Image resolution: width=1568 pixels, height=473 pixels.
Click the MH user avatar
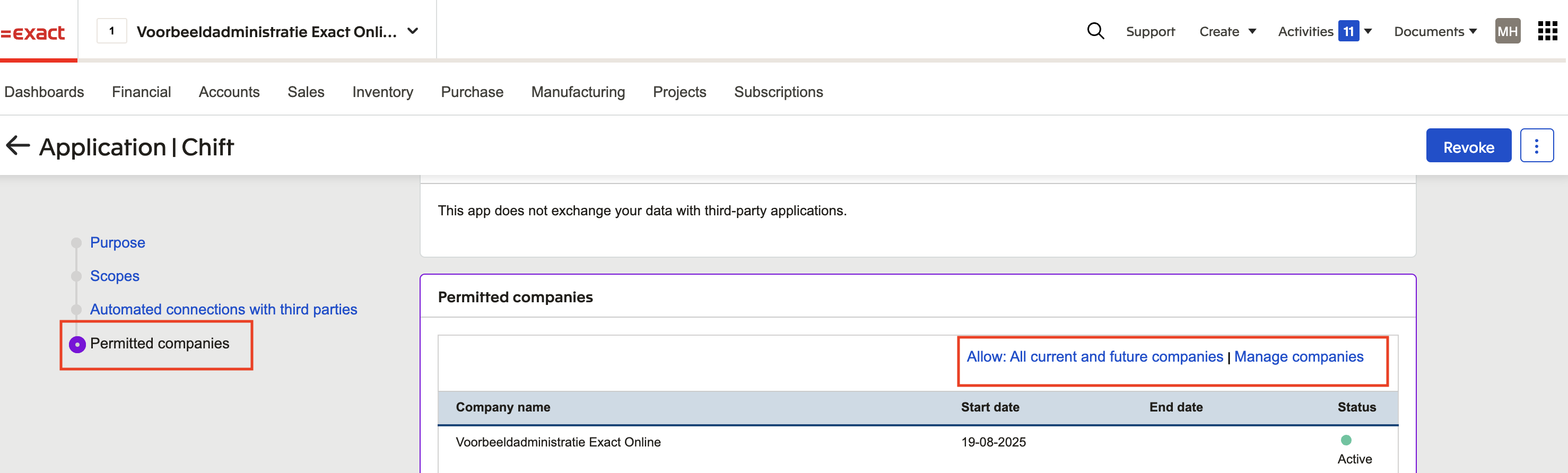pyautogui.click(x=1507, y=31)
